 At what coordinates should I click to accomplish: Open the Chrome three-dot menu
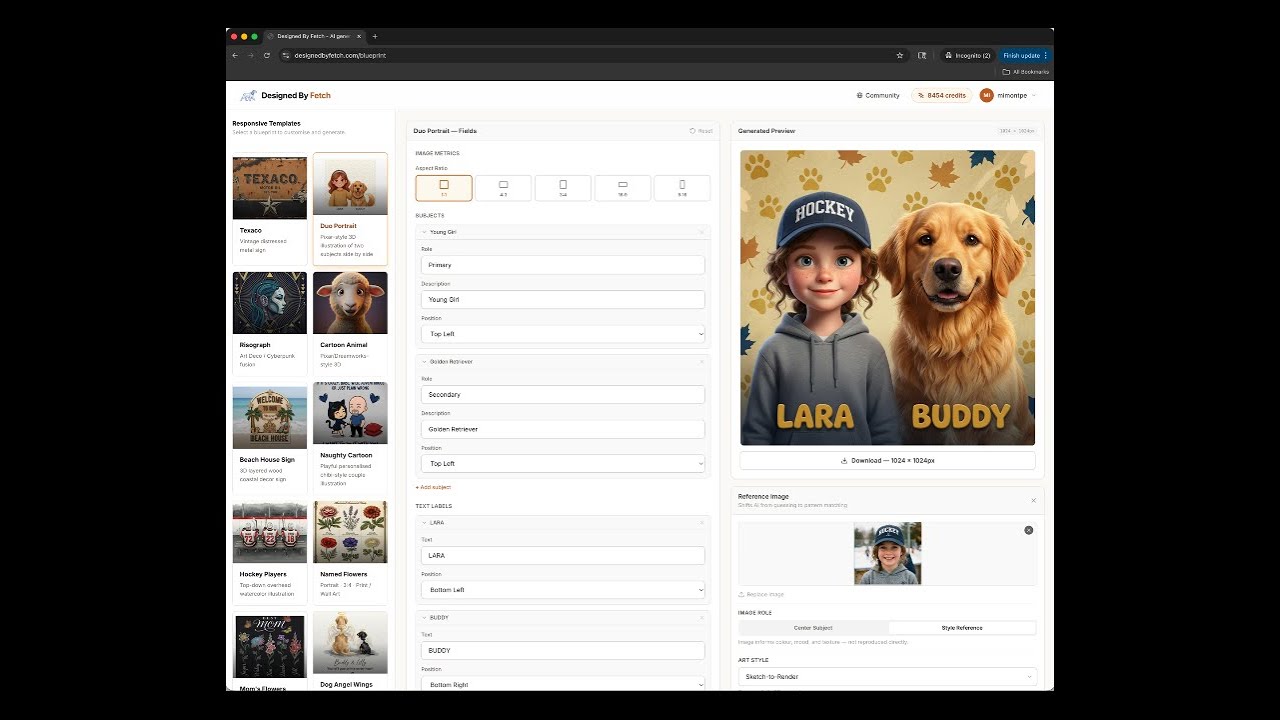pyautogui.click(x=1046, y=55)
